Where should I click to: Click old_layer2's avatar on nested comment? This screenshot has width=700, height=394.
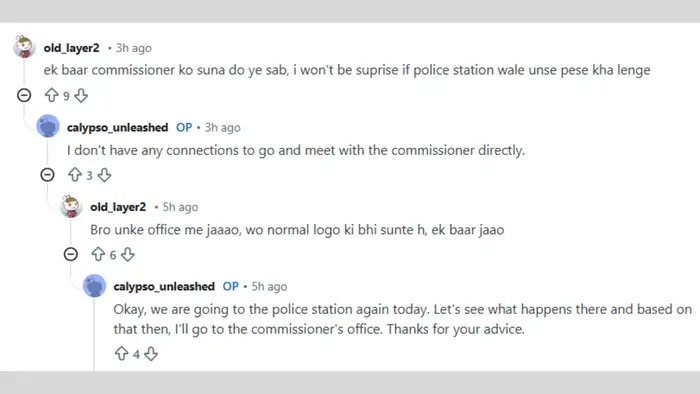pos(71,206)
